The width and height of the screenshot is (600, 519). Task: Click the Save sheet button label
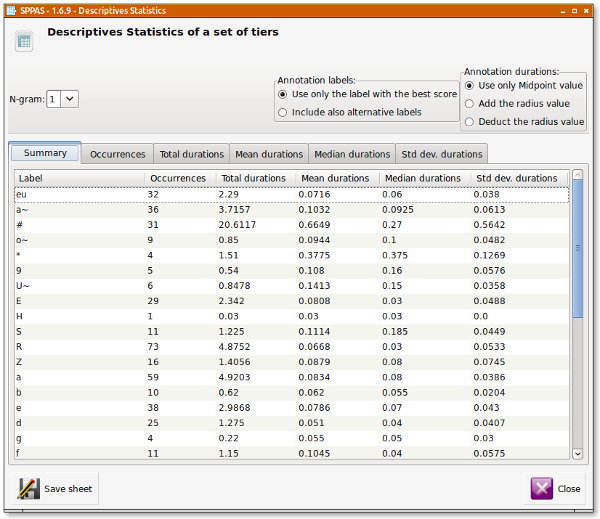[68, 489]
